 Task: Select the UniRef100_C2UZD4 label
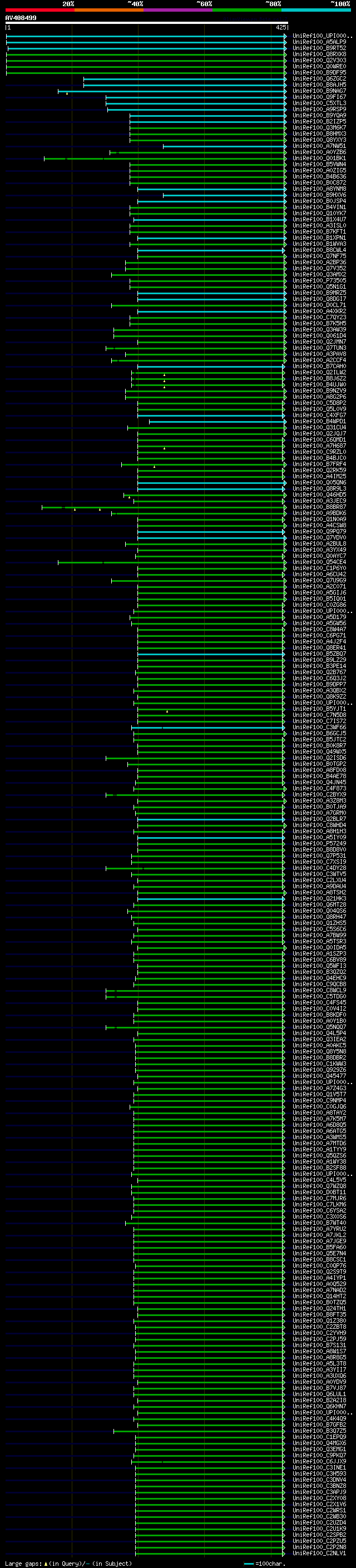[x=319, y=1523]
